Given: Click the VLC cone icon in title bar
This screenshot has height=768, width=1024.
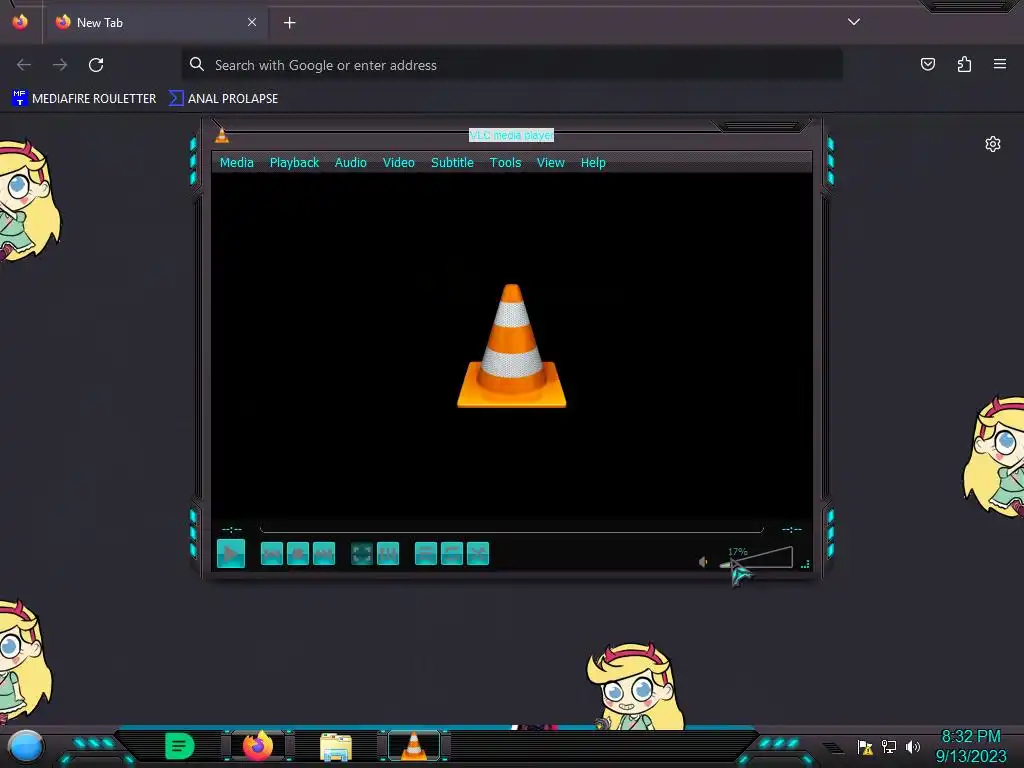Looking at the screenshot, I should (x=222, y=135).
